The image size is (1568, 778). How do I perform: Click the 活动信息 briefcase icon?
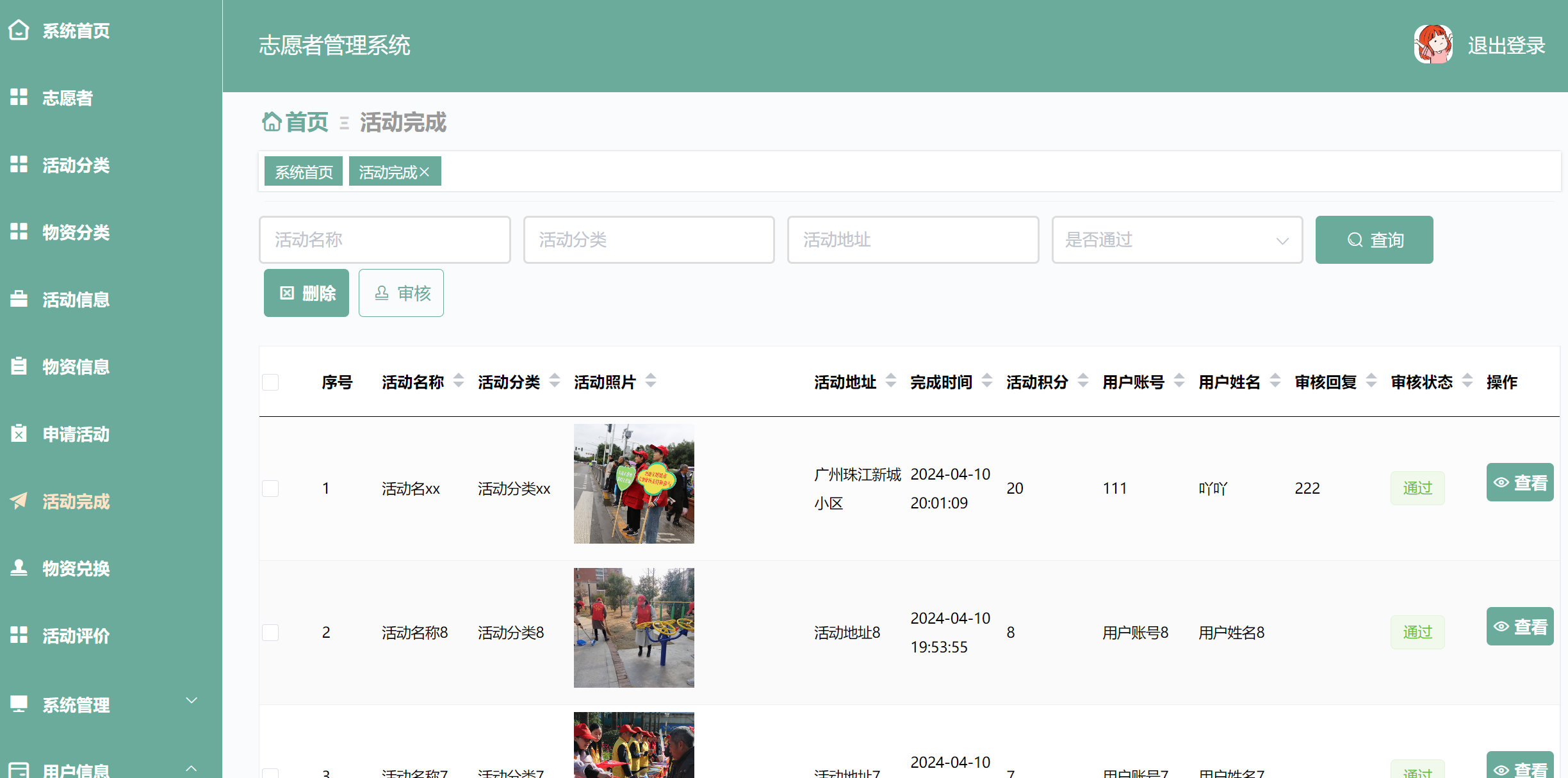coord(19,299)
